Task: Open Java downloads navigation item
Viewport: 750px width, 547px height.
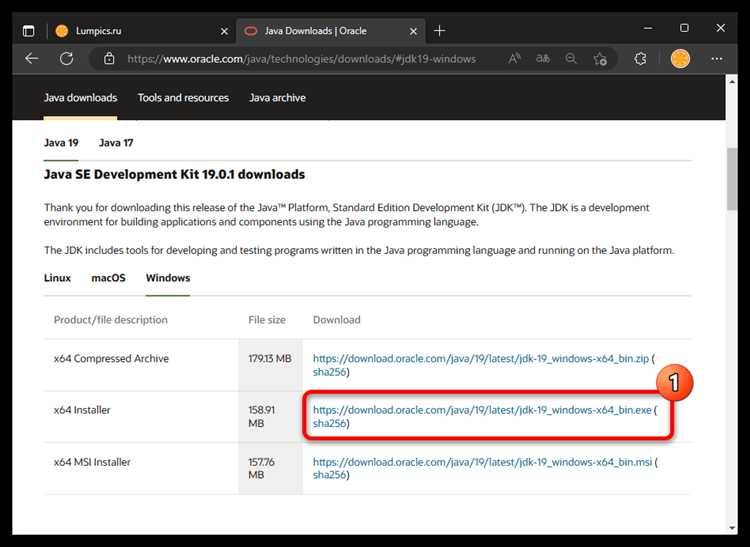Action: pos(80,98)
